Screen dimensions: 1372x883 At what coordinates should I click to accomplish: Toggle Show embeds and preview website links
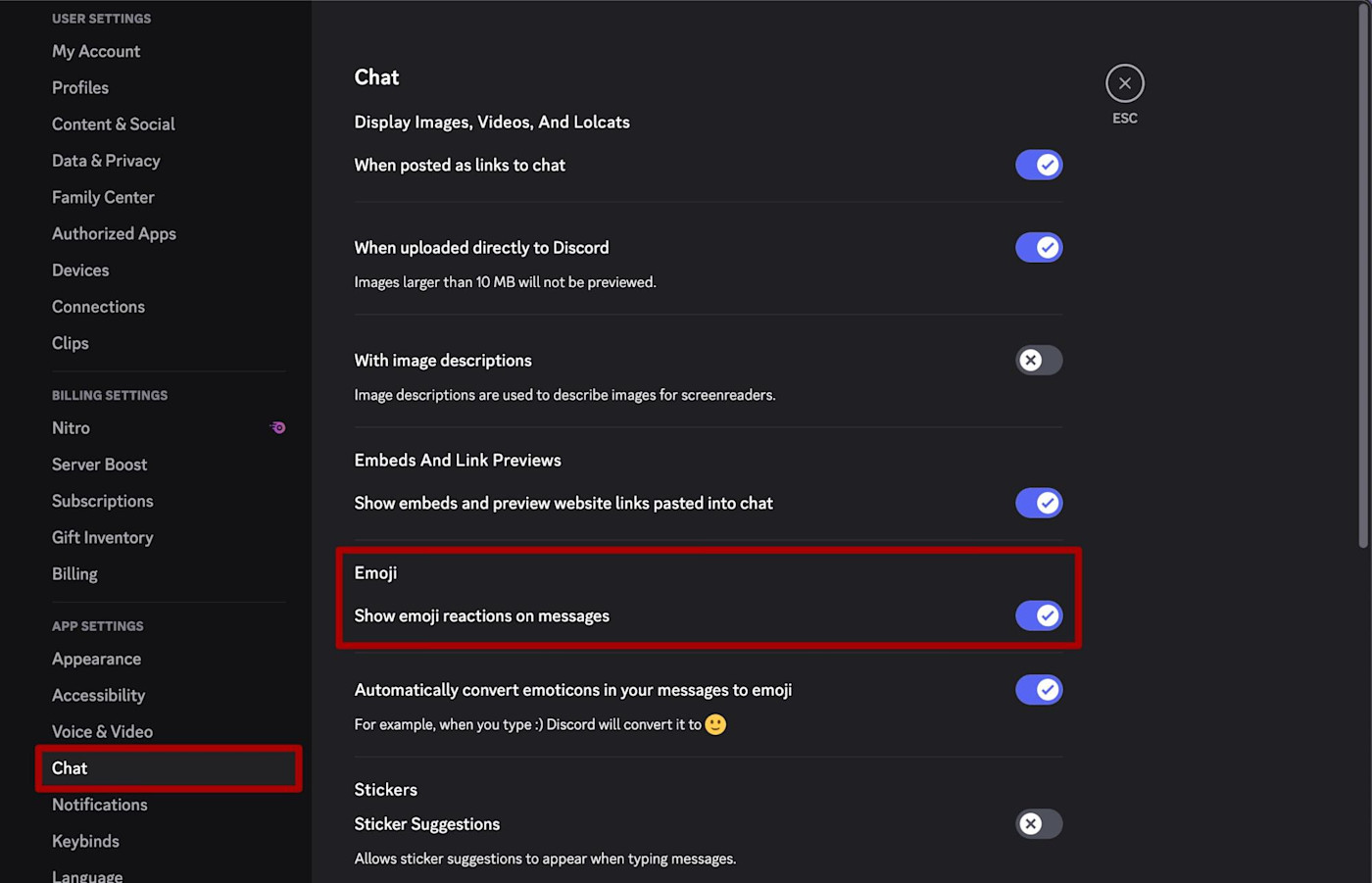[x=1039, y=503]
